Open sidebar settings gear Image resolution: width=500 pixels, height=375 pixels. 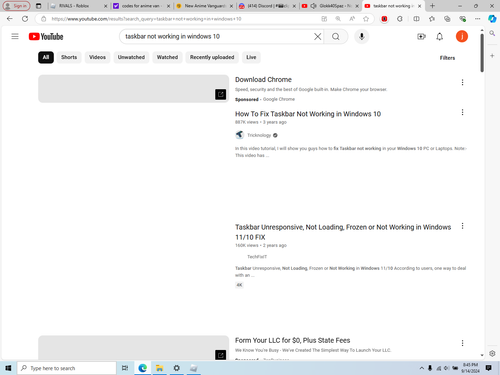(x=492, y=353)
